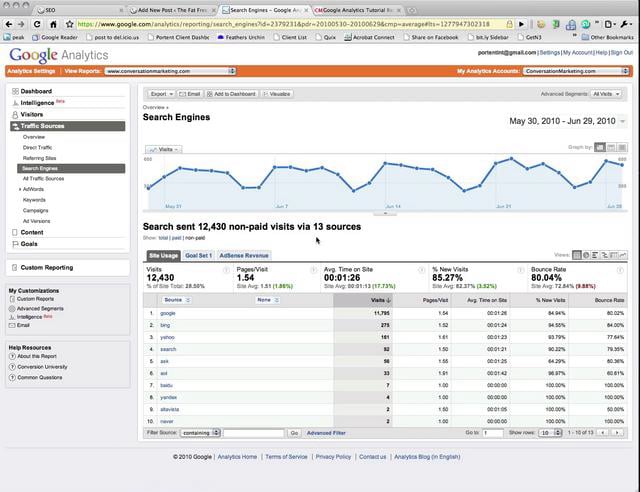Switch to Add New Post browser tab

click(x=173, y=10)
